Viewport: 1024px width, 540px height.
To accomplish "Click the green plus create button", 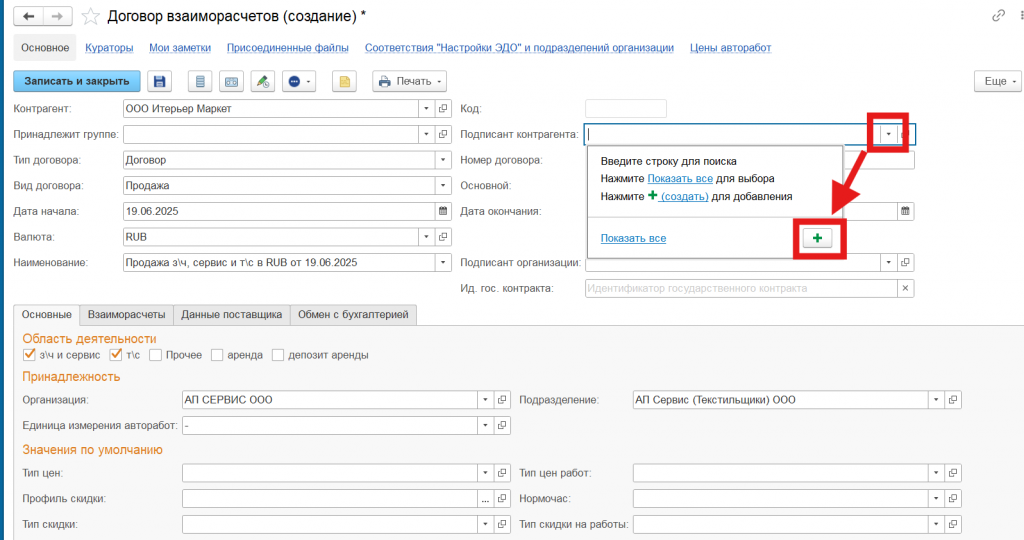I will pyautogui.click(x=818, y=238).
